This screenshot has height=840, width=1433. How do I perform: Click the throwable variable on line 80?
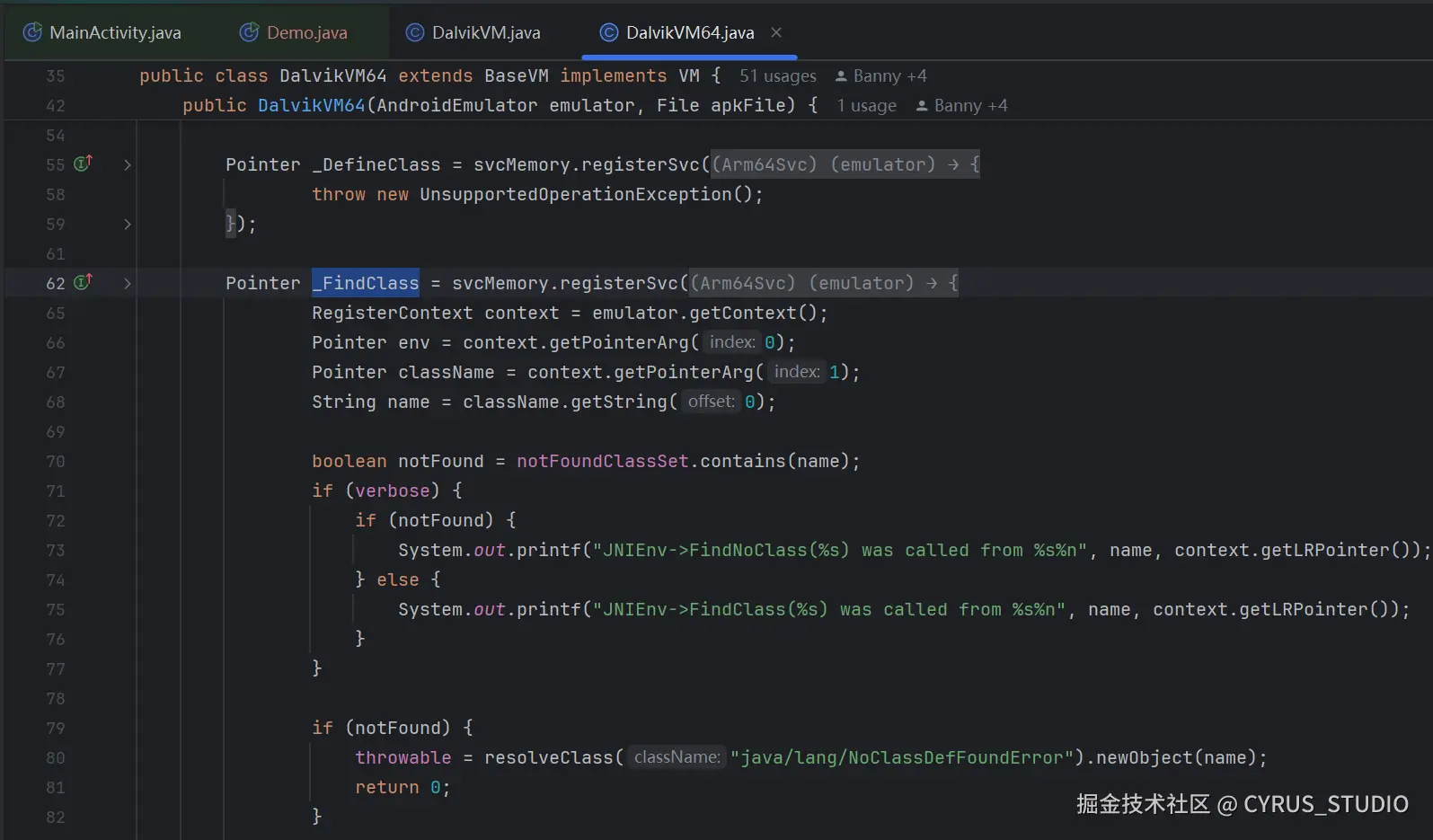point(403,757)
